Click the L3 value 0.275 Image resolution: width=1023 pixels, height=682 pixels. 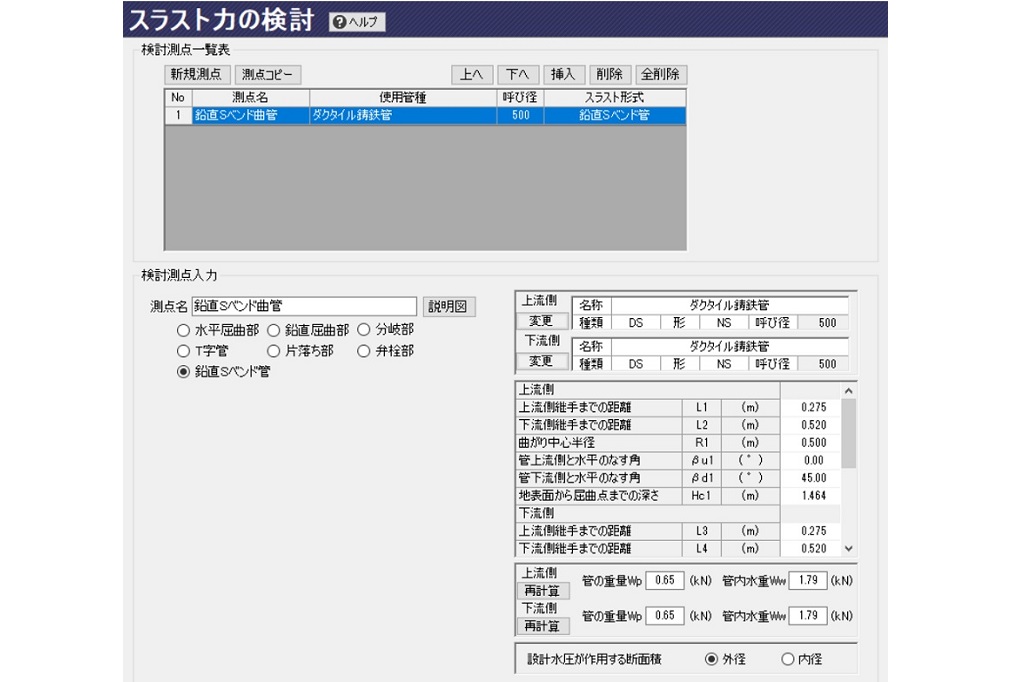click(x=810, y=531)
